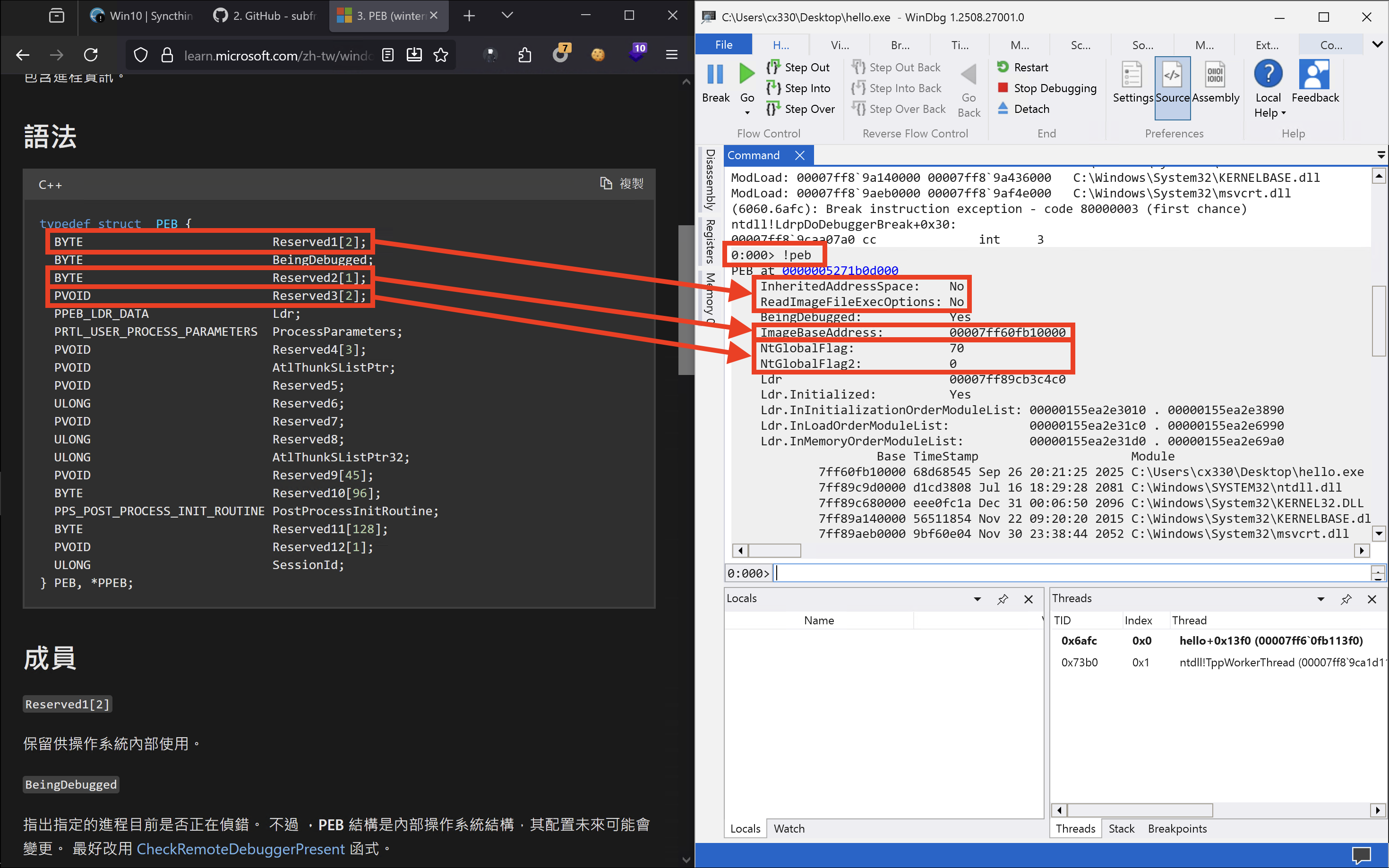Close the Threads panel
This screenshot has width=1389, height=868.
1371,599
